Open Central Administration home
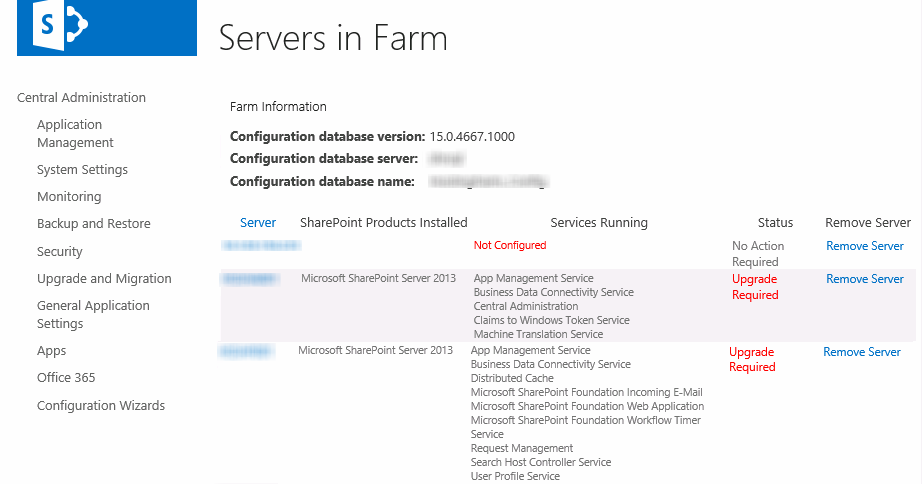The width and height of the screenshot is (922, 484). [81, 98]
